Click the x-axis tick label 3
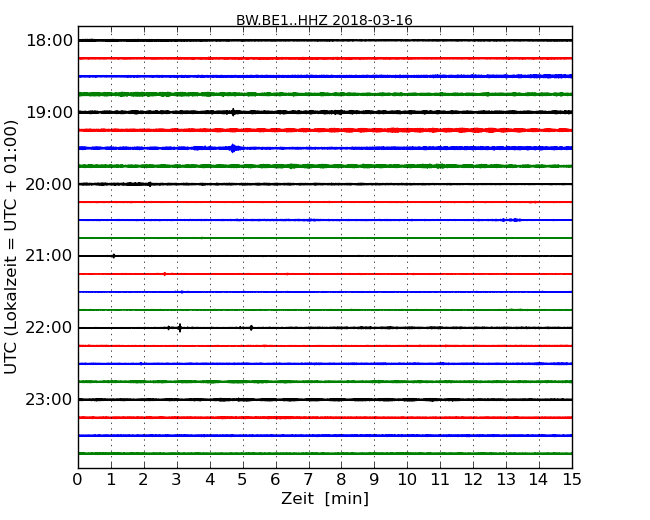The height and width of the screenshot is (520, 650). [177, 480]
